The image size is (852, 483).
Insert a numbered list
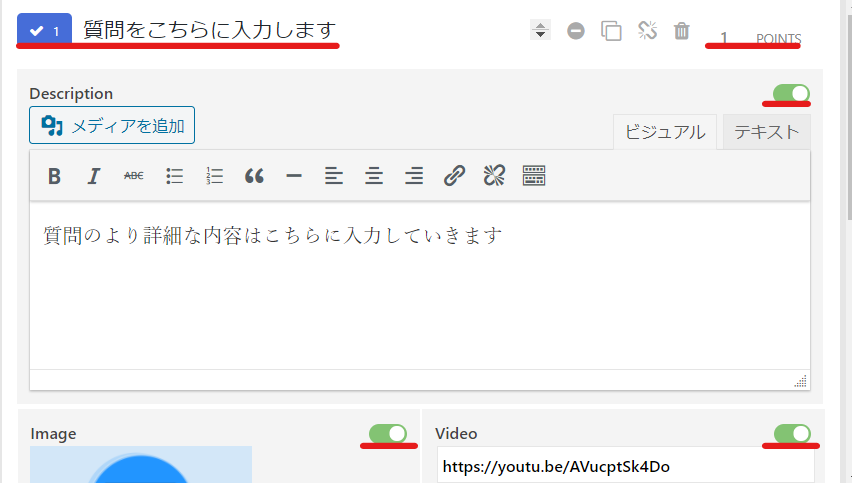(214, 176)
